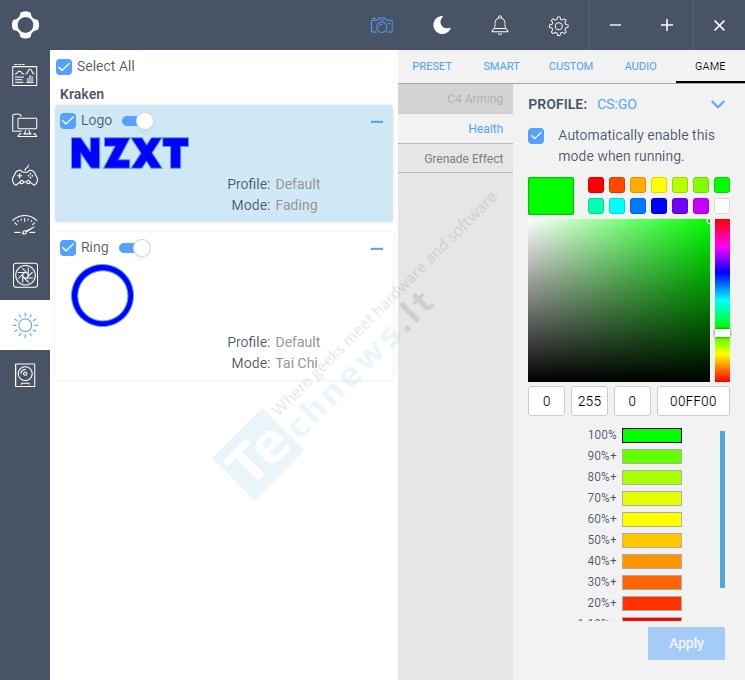This screenshot has height=680, width=745.
Task: Open the overclocking gauge sidebar icon
Action: tap(25, 225)
